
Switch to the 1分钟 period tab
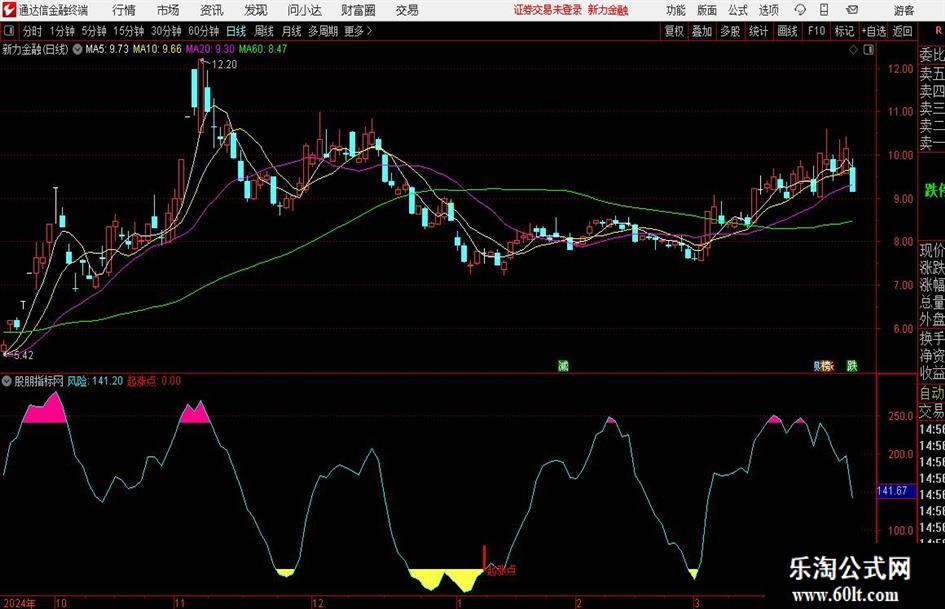coord(62,31)
